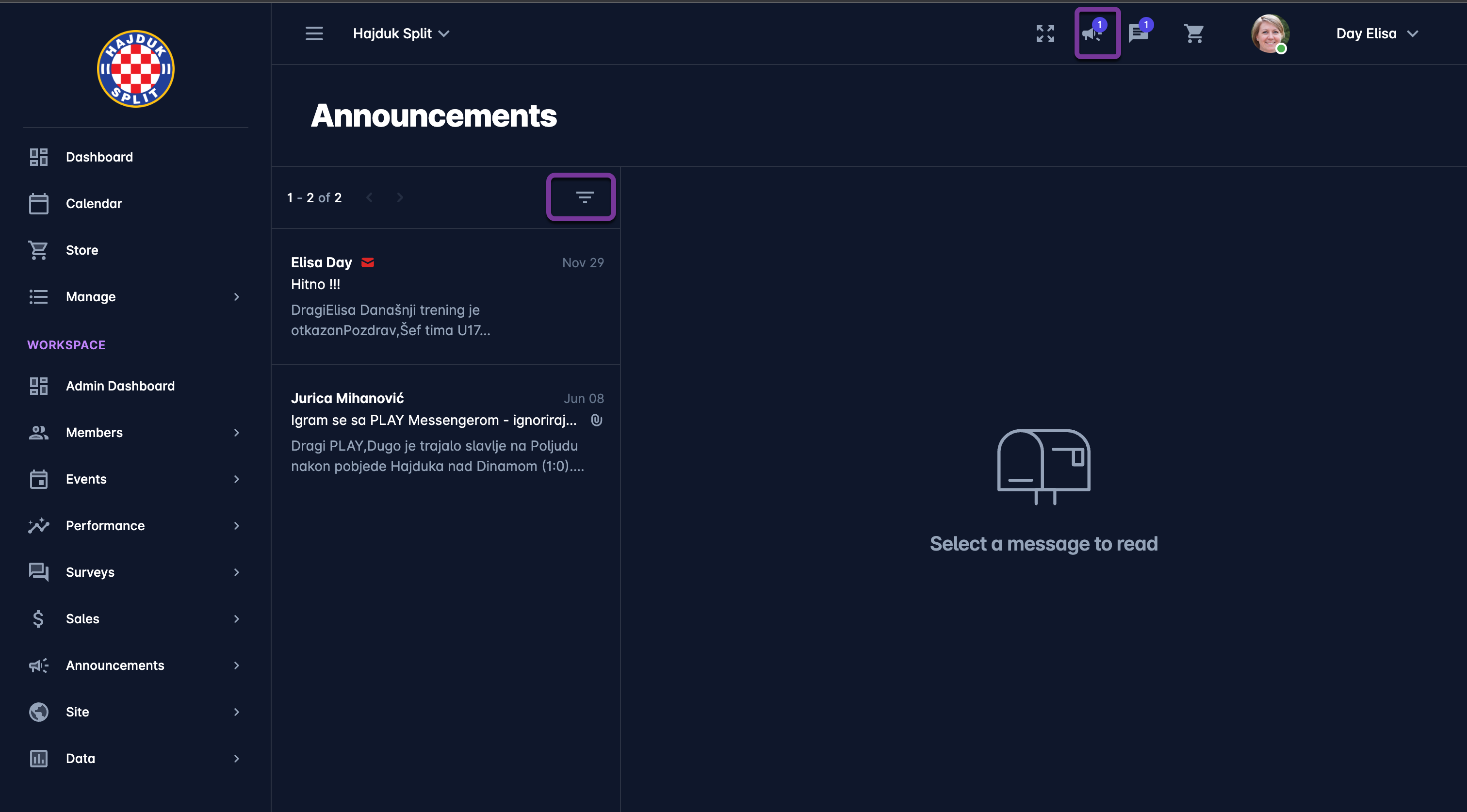The height and width of the screenshot is (812, 1467).
Task: Open the shopping cart icon in header
Action: (1194, 33)
